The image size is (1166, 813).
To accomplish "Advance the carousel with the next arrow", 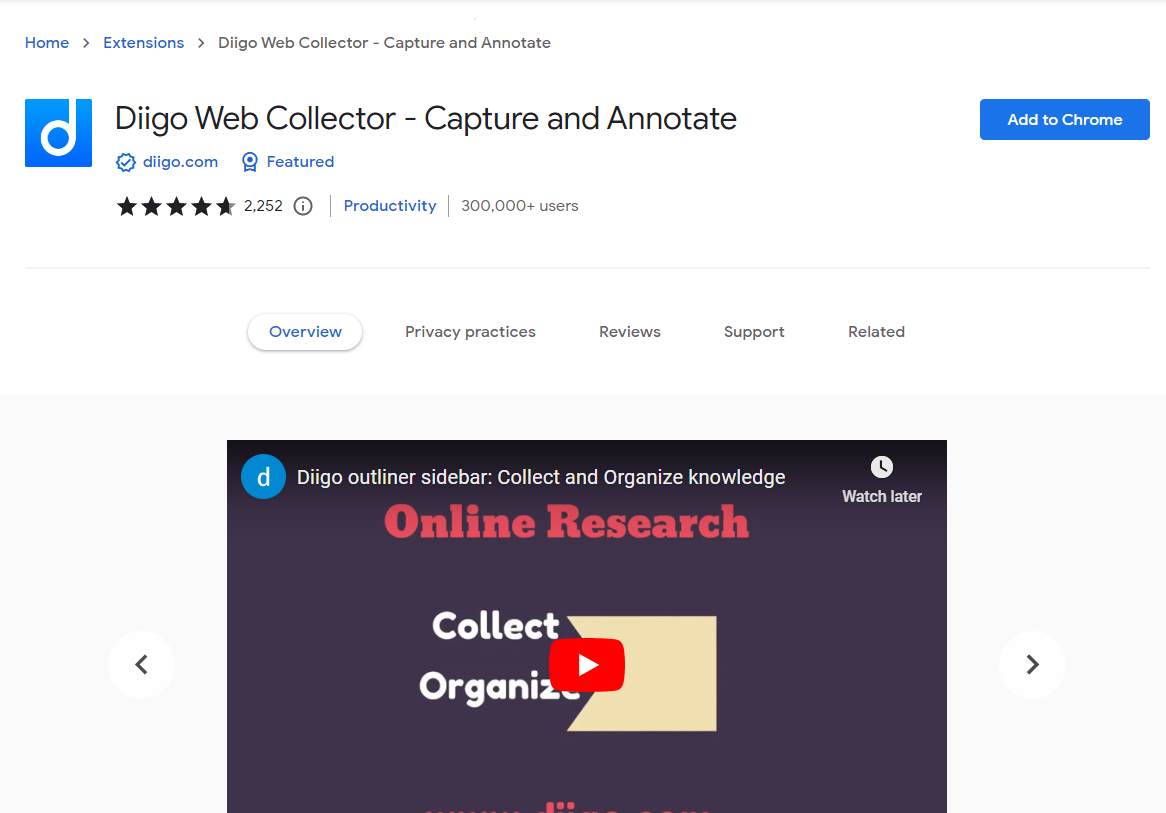I will pos(1032,664).
